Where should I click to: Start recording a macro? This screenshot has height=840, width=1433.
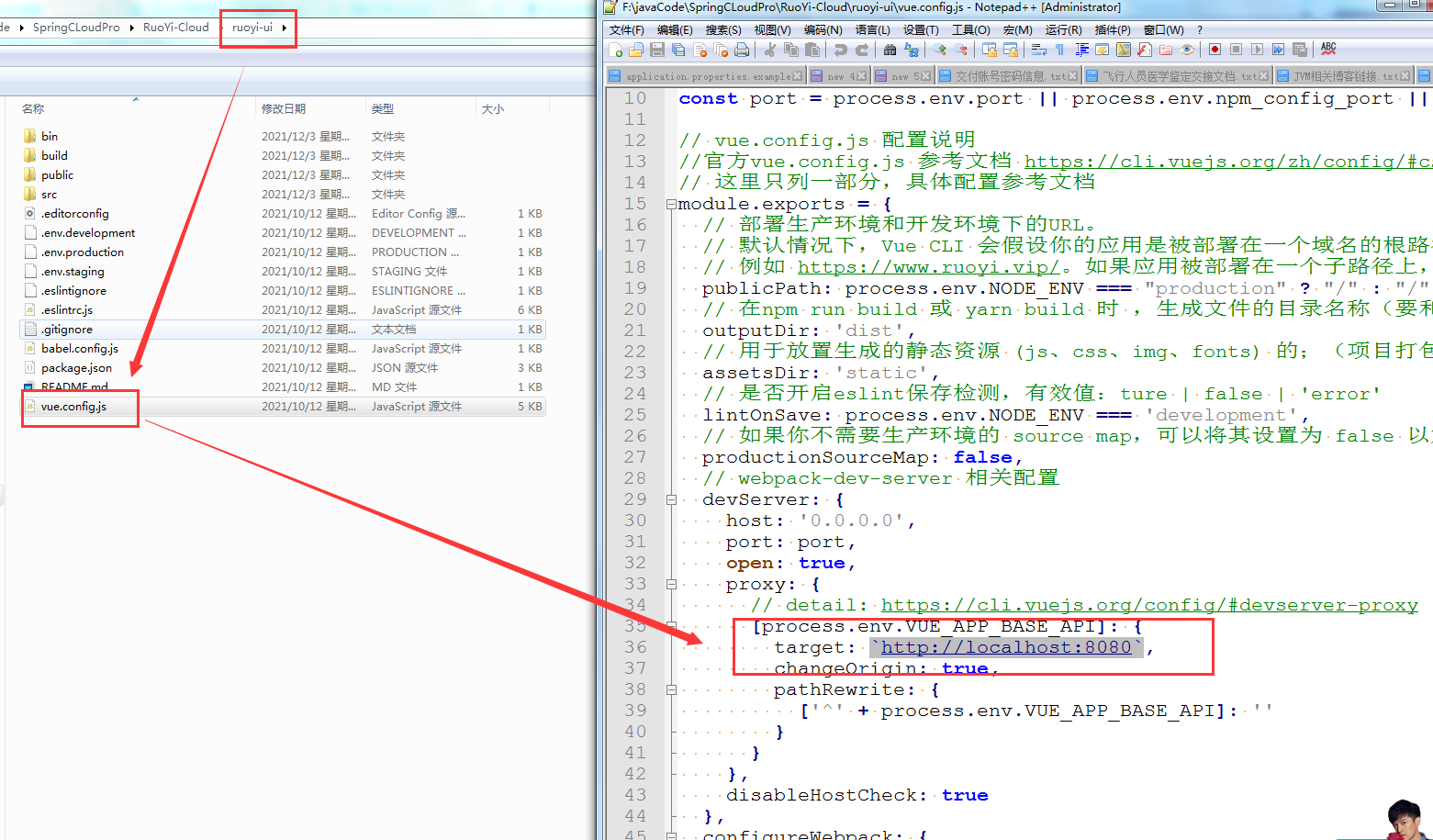1215,50
